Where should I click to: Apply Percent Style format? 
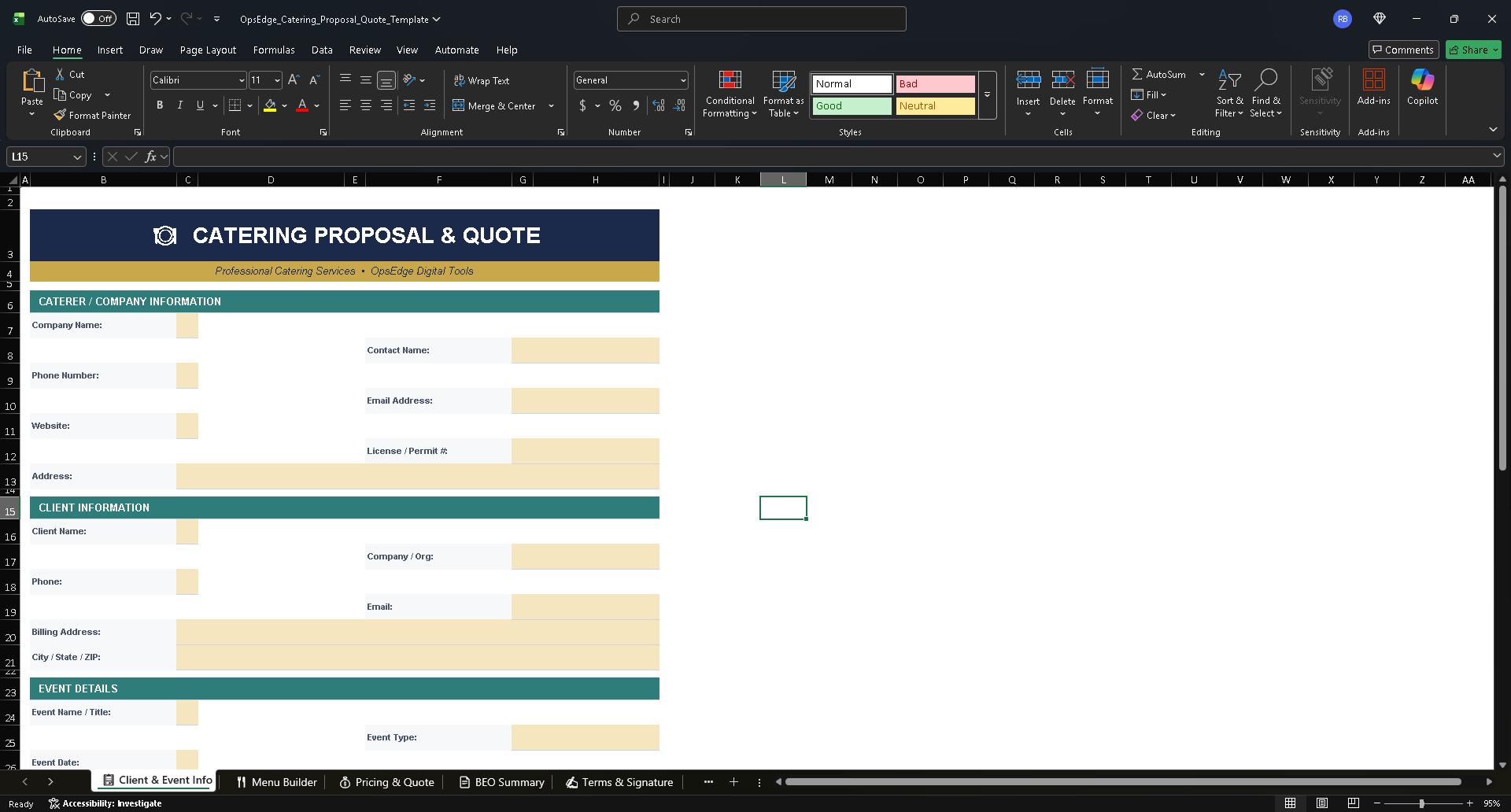pos(615,105)
